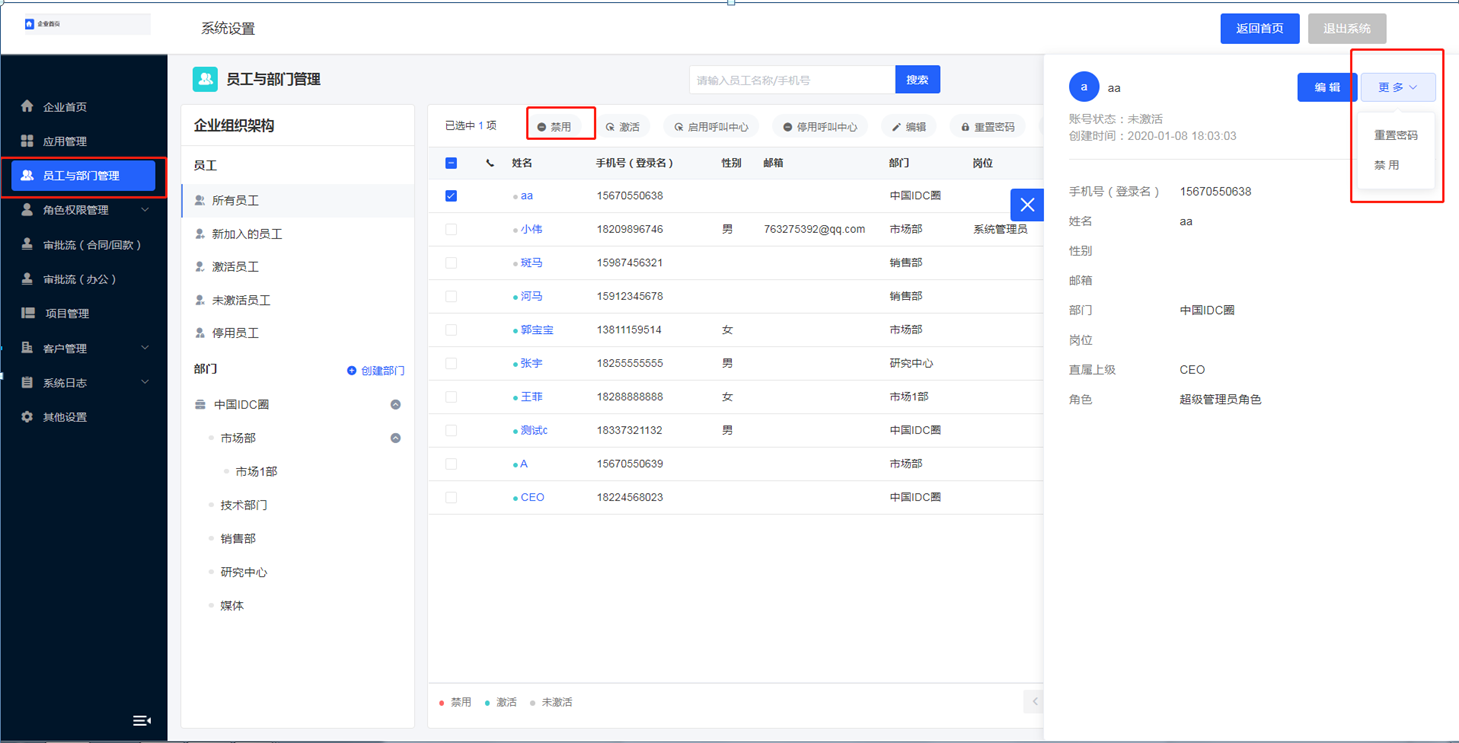The height and width of the screenshot is (743, 1459).
Task: Check the checkbox for 郭宝宝
Action: pos(451,330)
